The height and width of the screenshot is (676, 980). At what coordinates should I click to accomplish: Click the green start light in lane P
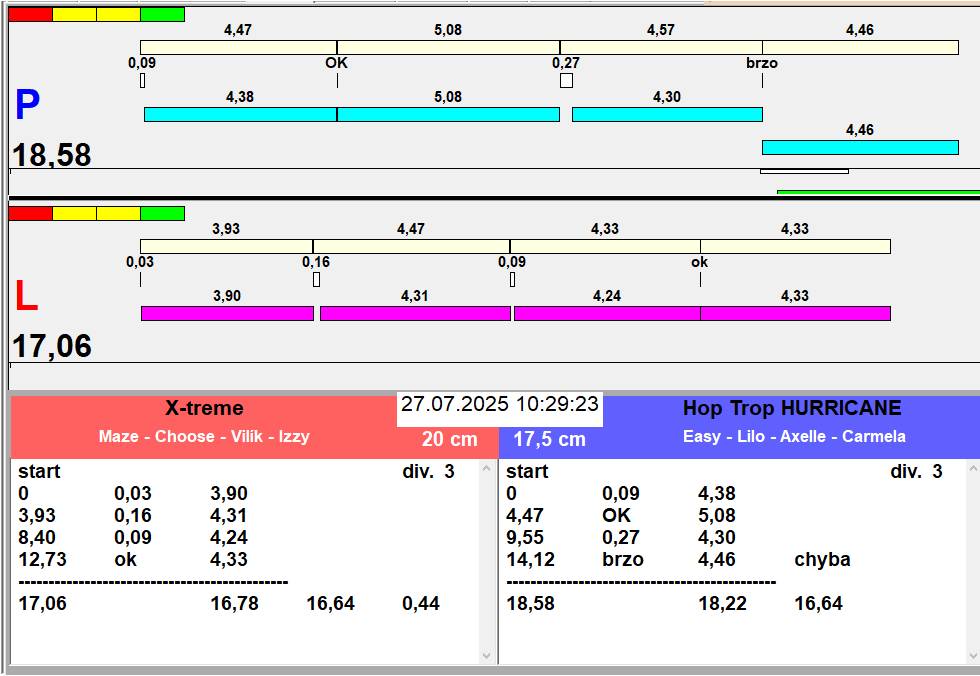click(x=162, y=15)
